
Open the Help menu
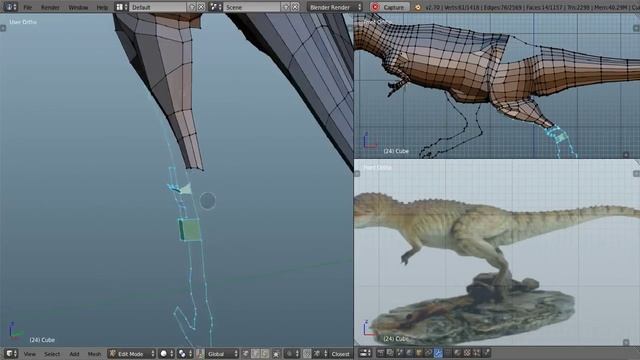[x=102, y=7]
